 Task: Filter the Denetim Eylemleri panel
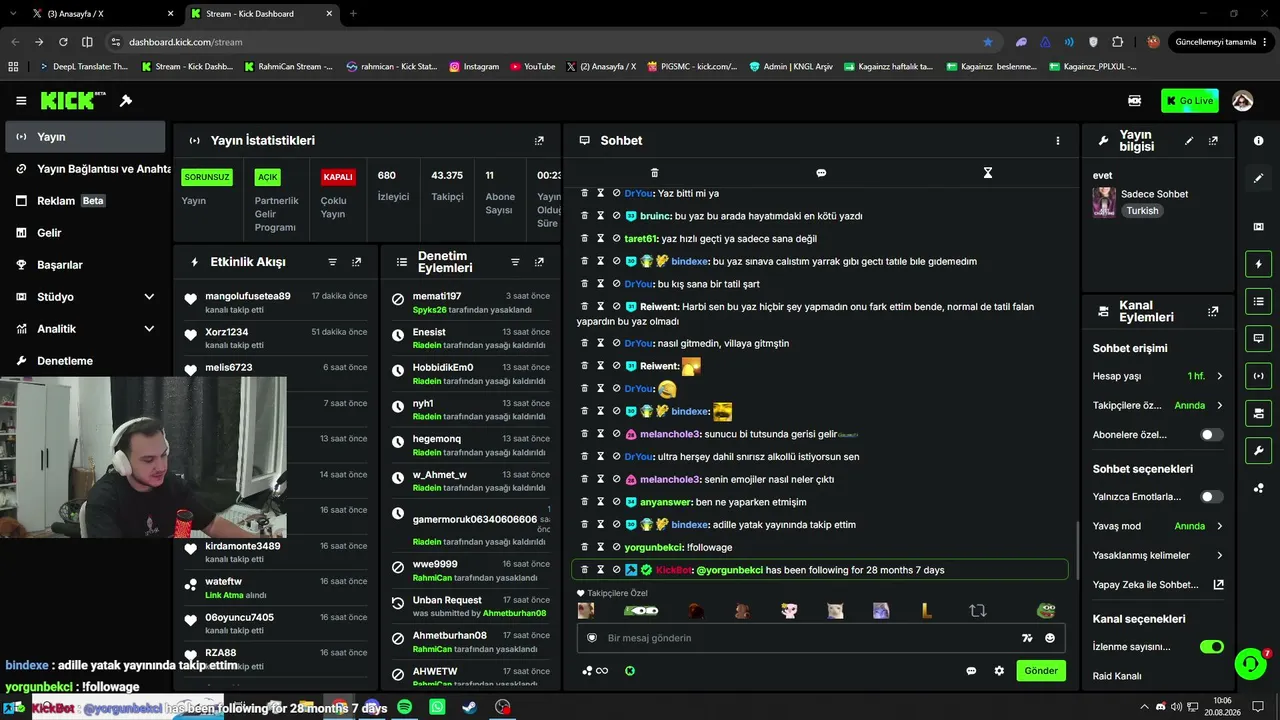click(515, 262)
